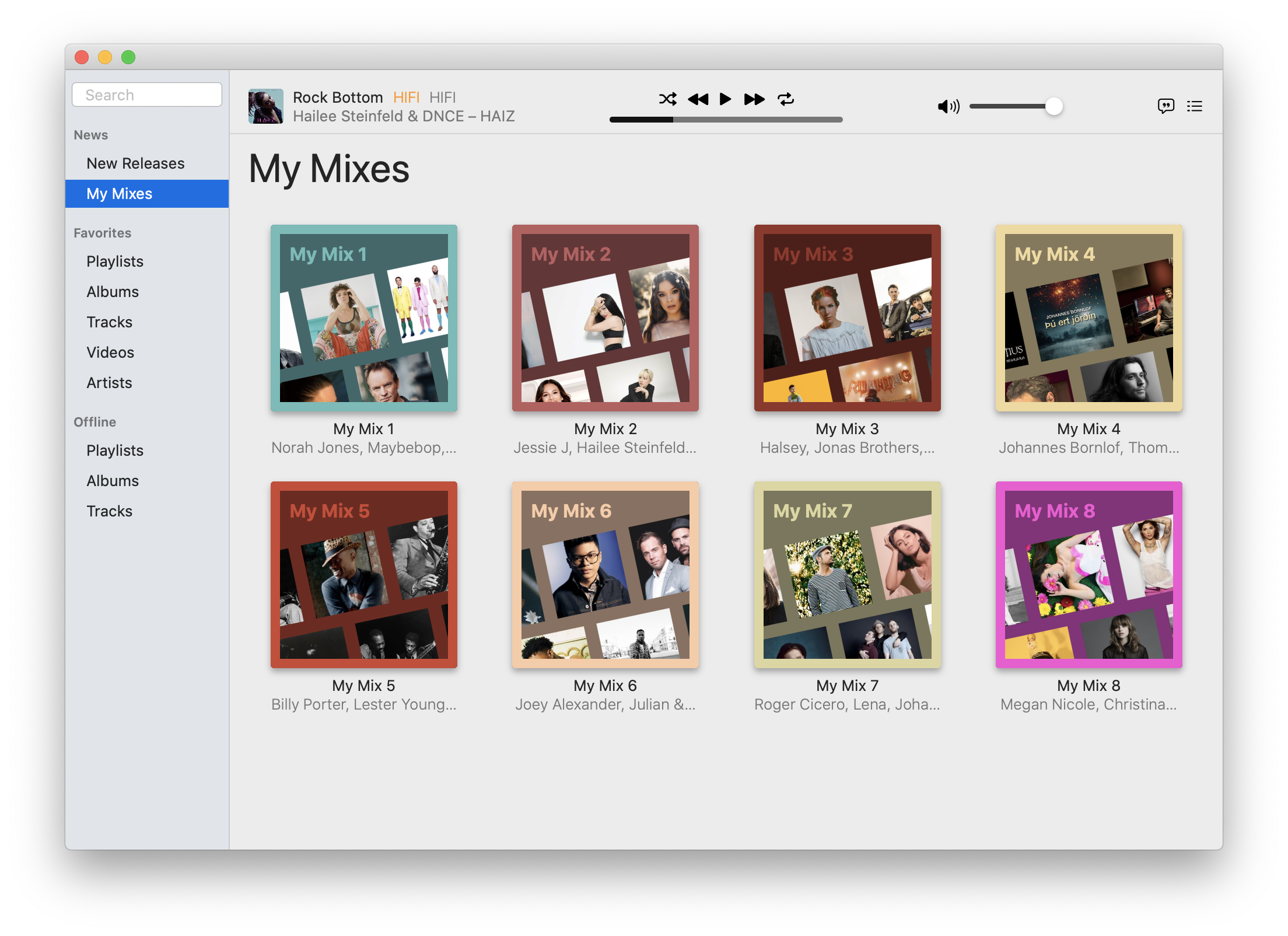The height and width of the screenshot is (936, 1288).
Task: Click the 'My Mix 2' caption text
Action: click(x=605, y=429)
